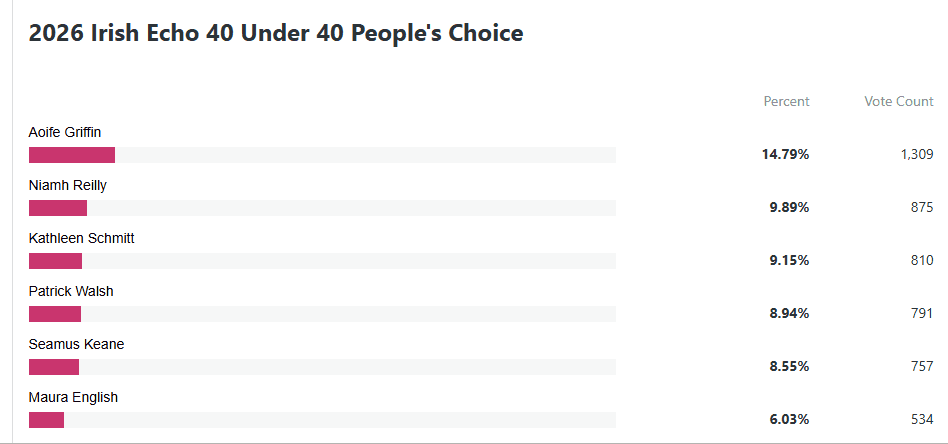The height and width of the screenshot is (444, 948).
Task: Select the Maura English name label
Action: 73,397
